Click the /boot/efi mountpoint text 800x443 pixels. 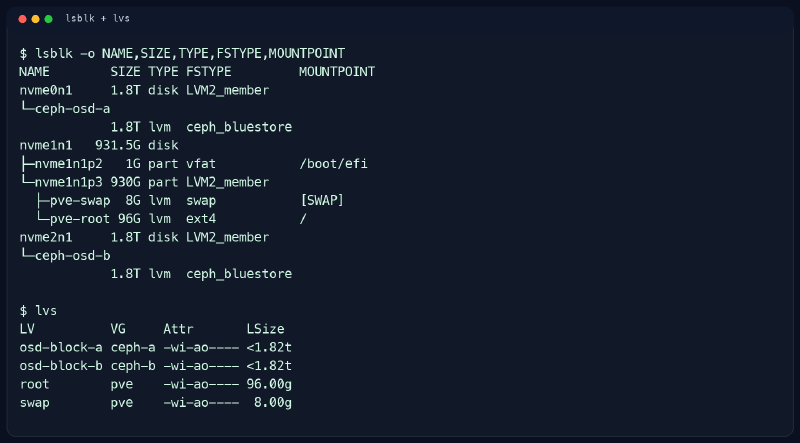coord(334,164)
